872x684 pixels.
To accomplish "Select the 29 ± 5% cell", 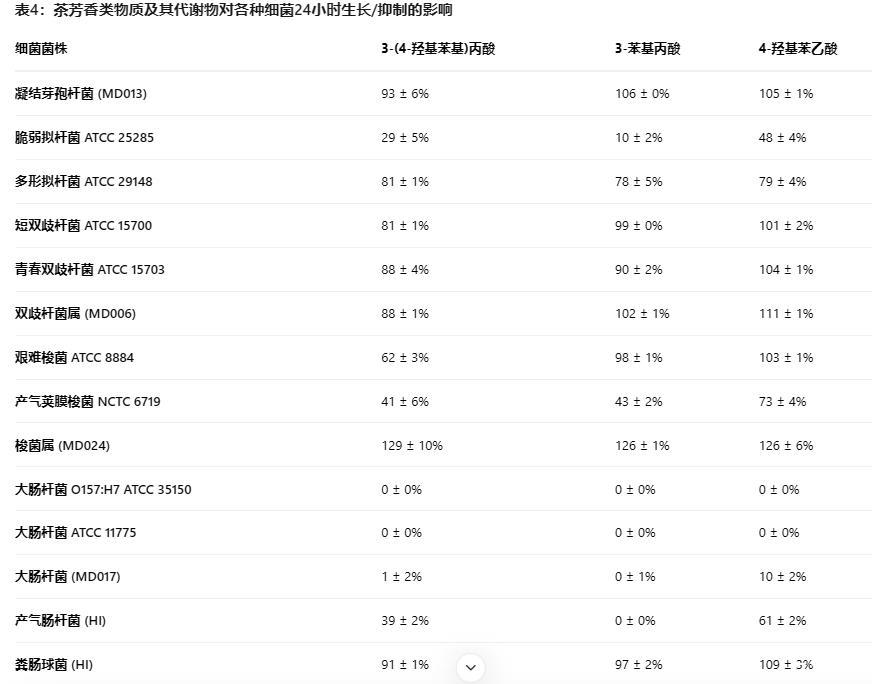I will (x=405, y=138).
